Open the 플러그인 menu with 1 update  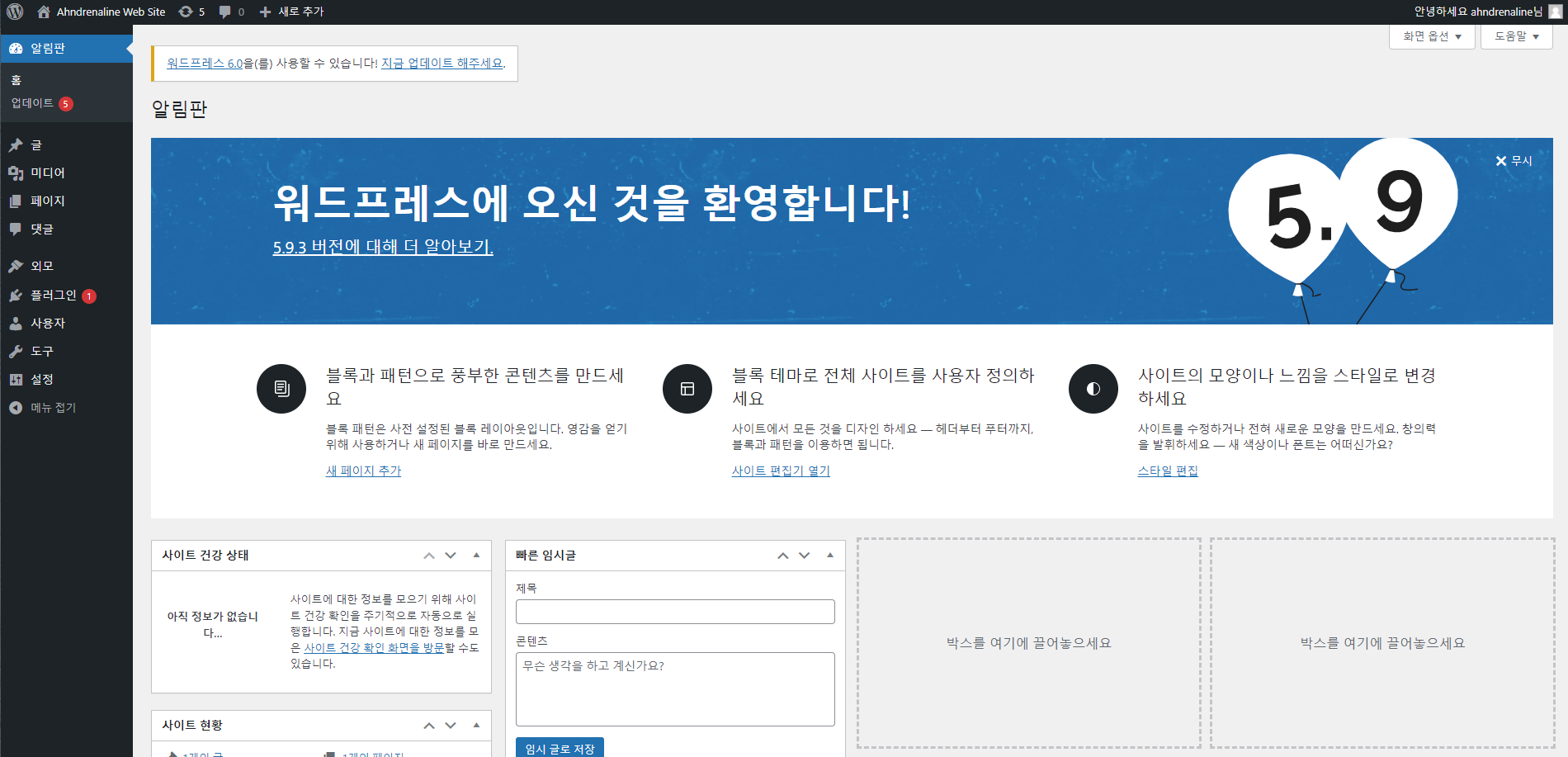(x=64, y=296)
